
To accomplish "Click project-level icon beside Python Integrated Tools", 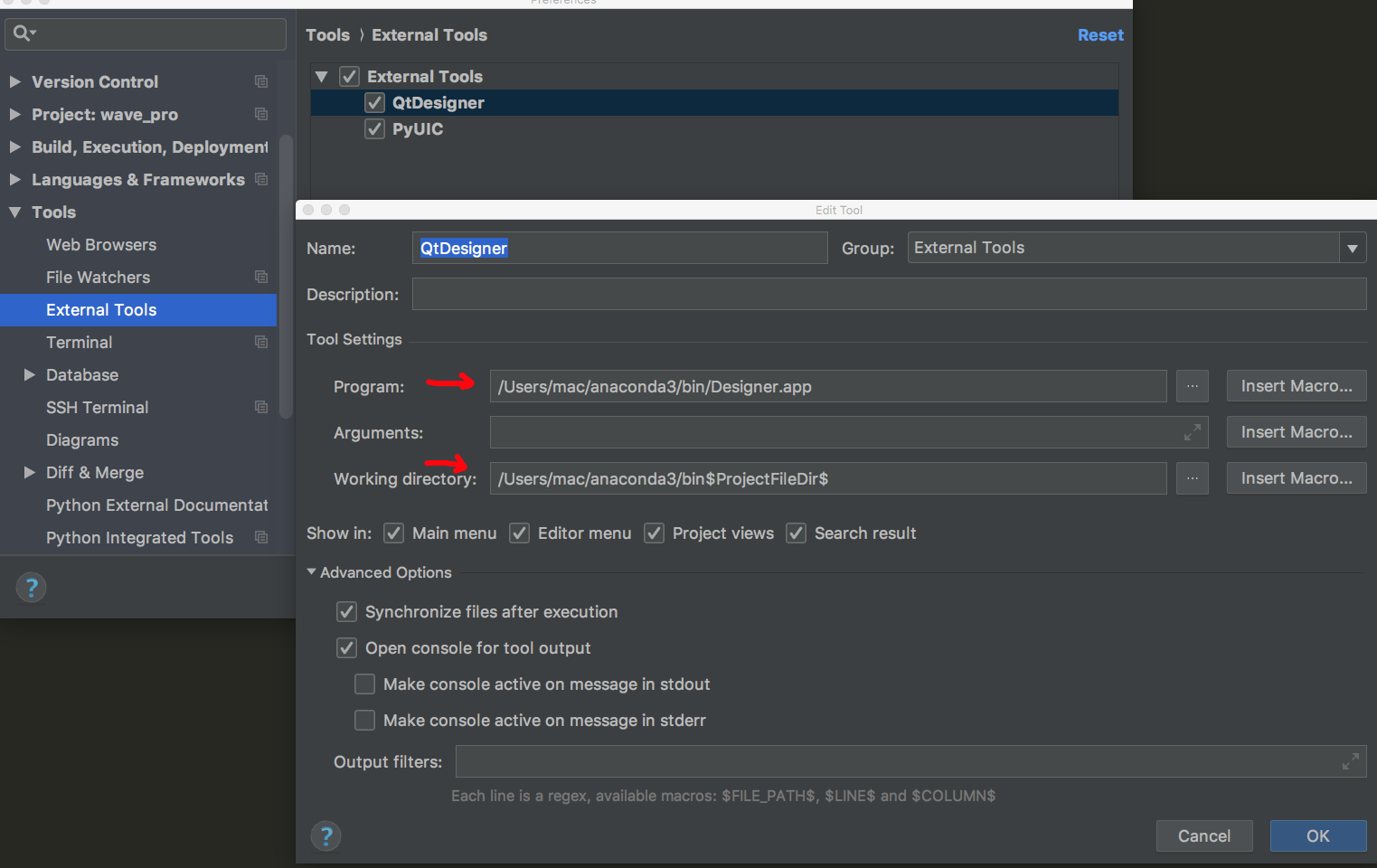I will tap(261, 537).
